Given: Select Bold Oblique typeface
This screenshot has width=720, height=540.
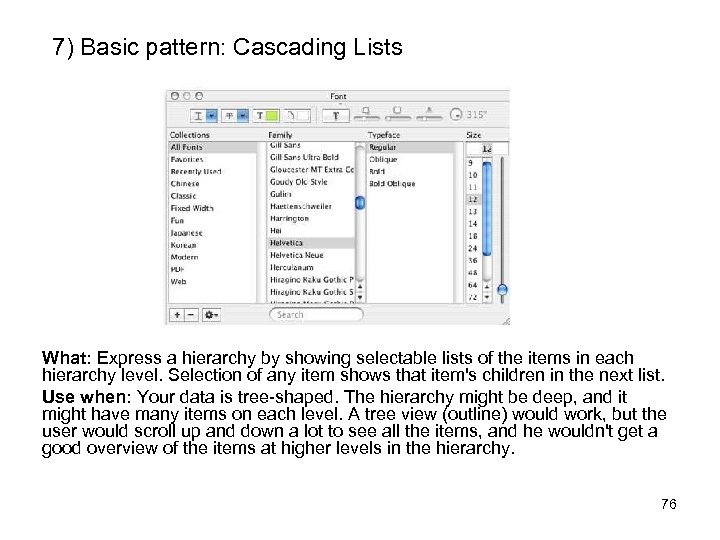Looking at the screenshot, I should click(411, 184).
